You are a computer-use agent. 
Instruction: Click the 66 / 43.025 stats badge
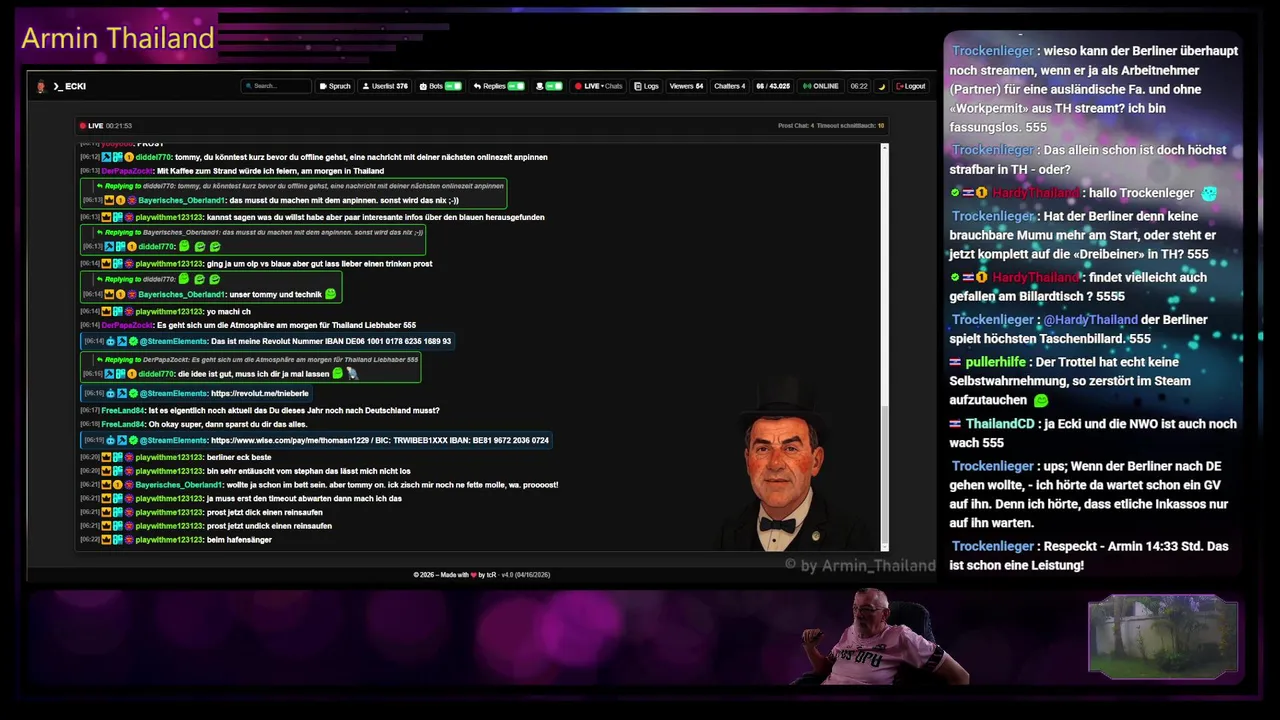773,86
